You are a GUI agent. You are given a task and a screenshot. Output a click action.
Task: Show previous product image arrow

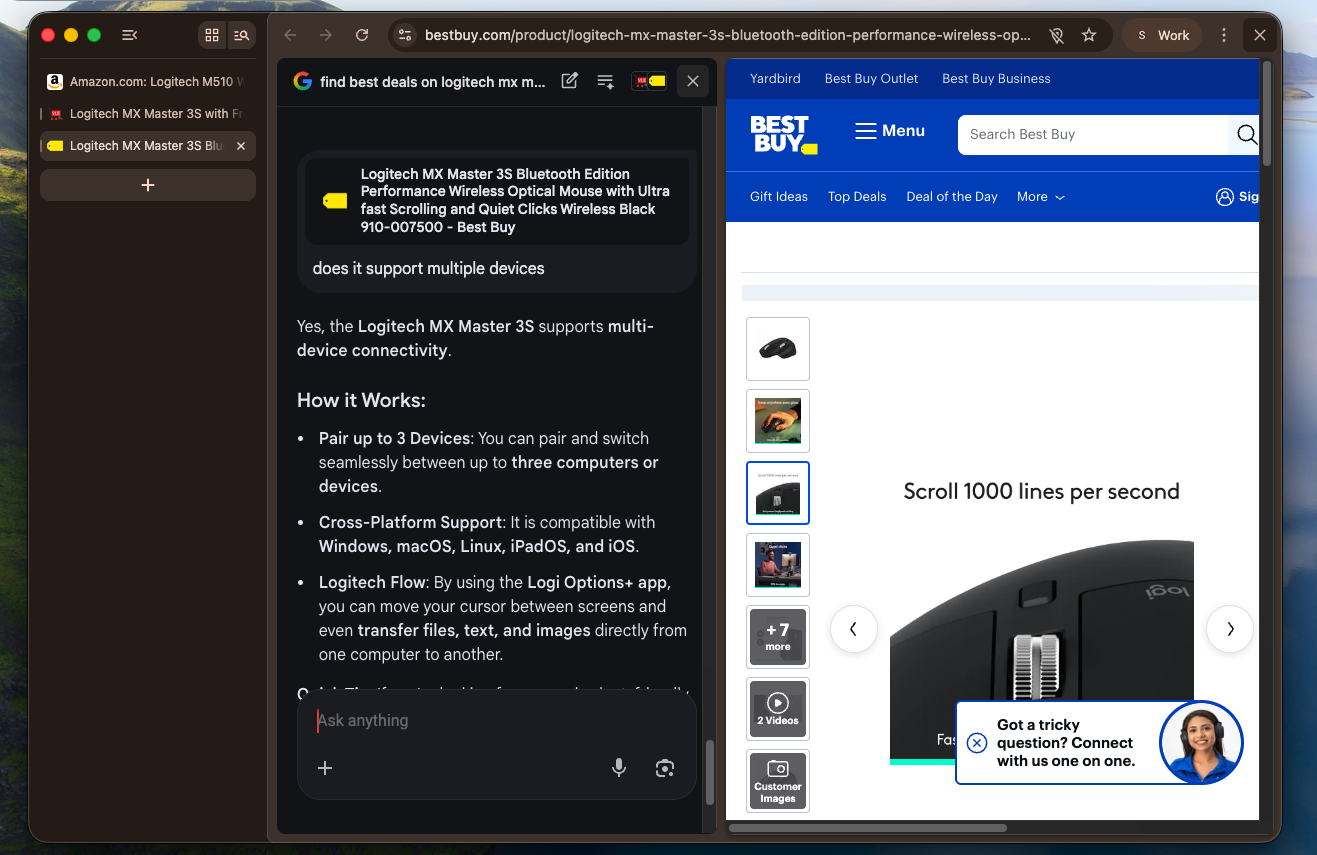click(x=854, y=629)
